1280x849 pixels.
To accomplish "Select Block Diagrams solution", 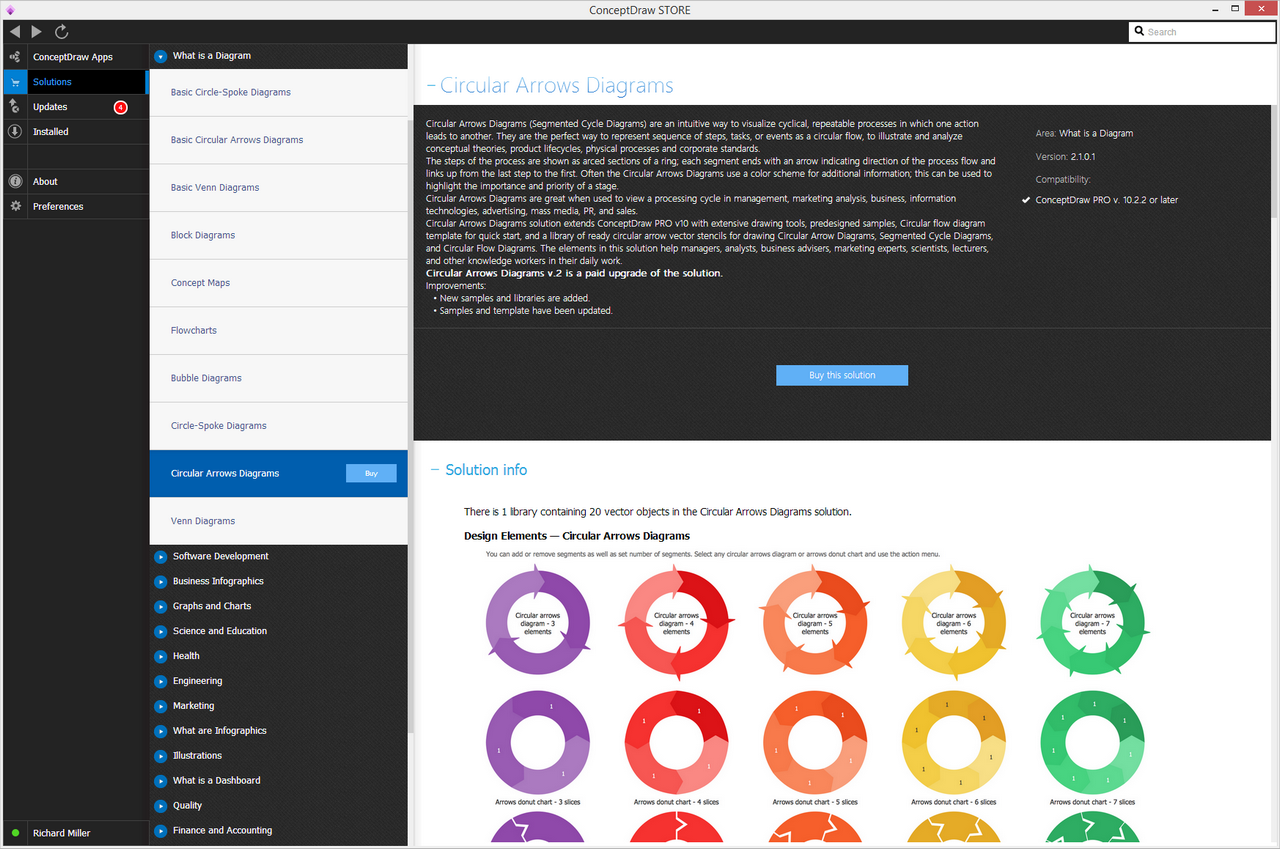I will click(x=279, y=236).
